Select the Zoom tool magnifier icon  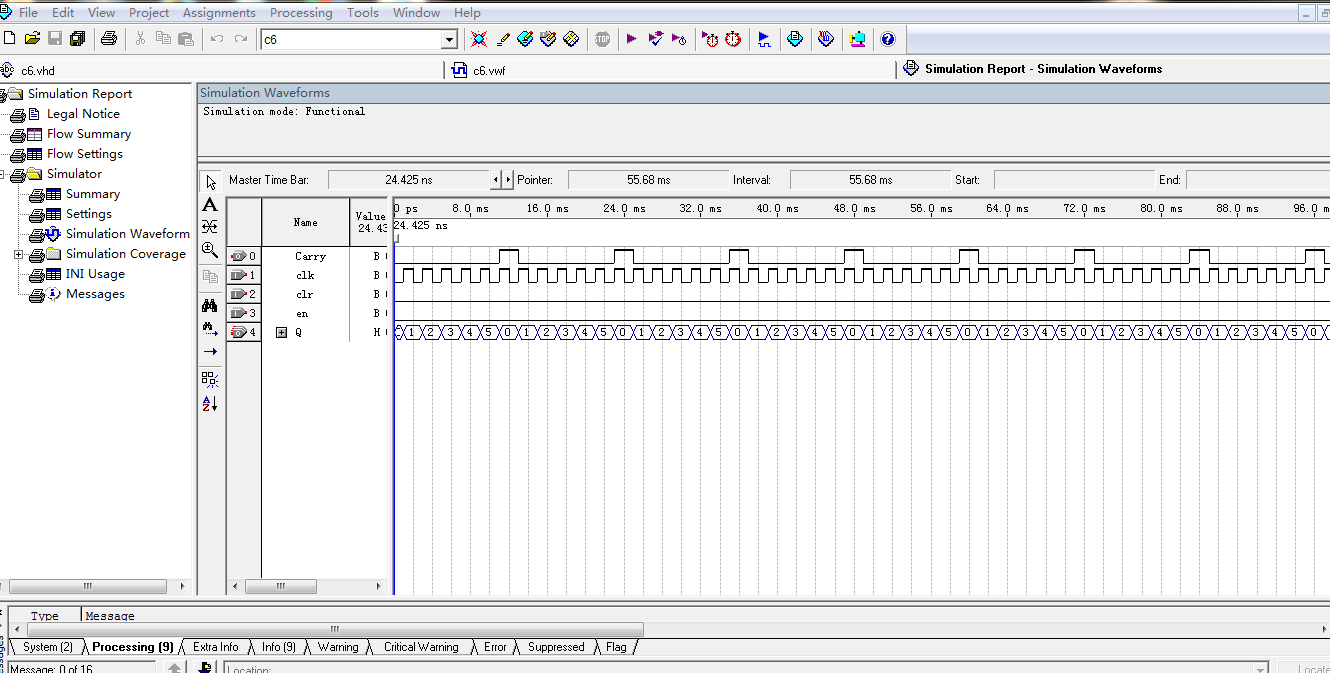click(210, 250)
